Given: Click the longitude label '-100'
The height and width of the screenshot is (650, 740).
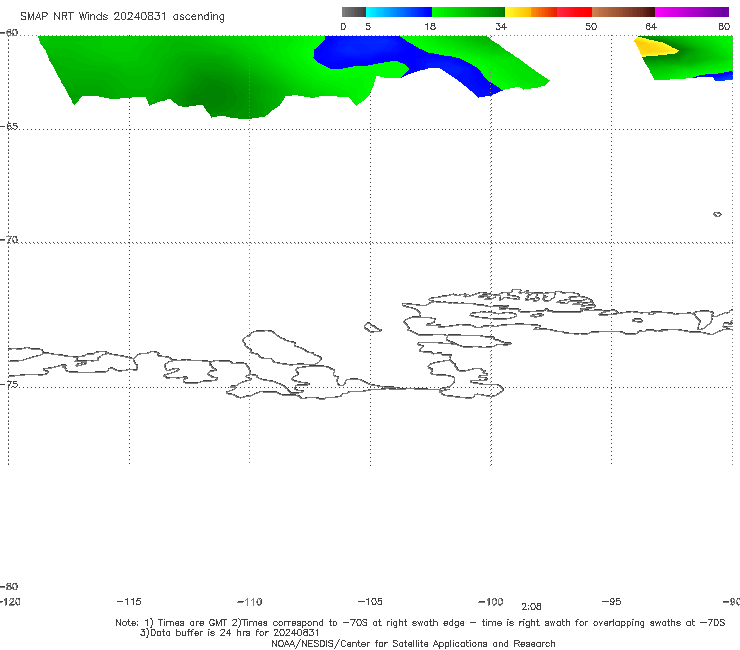Looking at the screenshot, I should click(x=491, y=601).
